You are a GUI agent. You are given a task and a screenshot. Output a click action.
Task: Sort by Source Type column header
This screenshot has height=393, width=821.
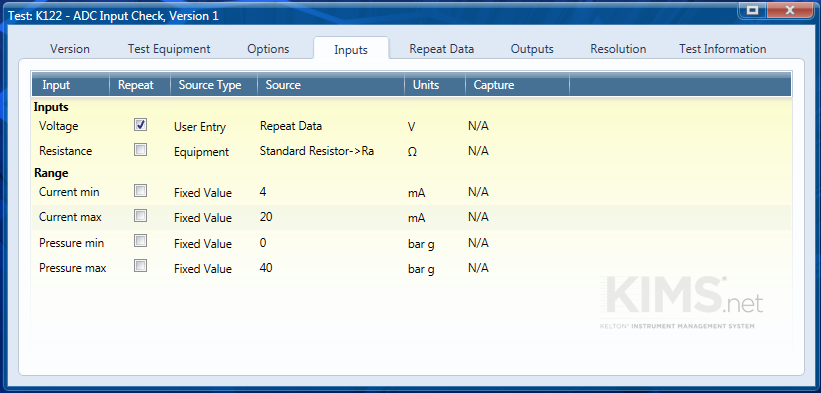point(214,85)
